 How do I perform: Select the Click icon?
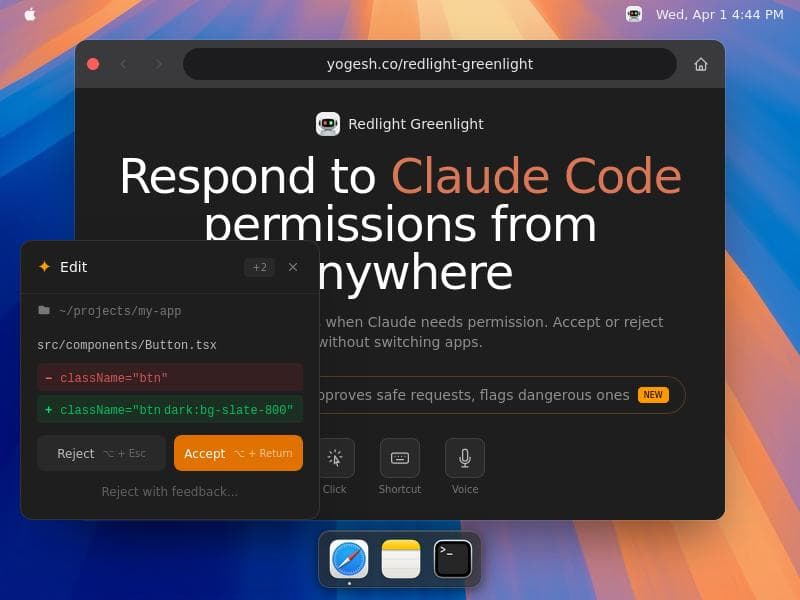(334, 460)
